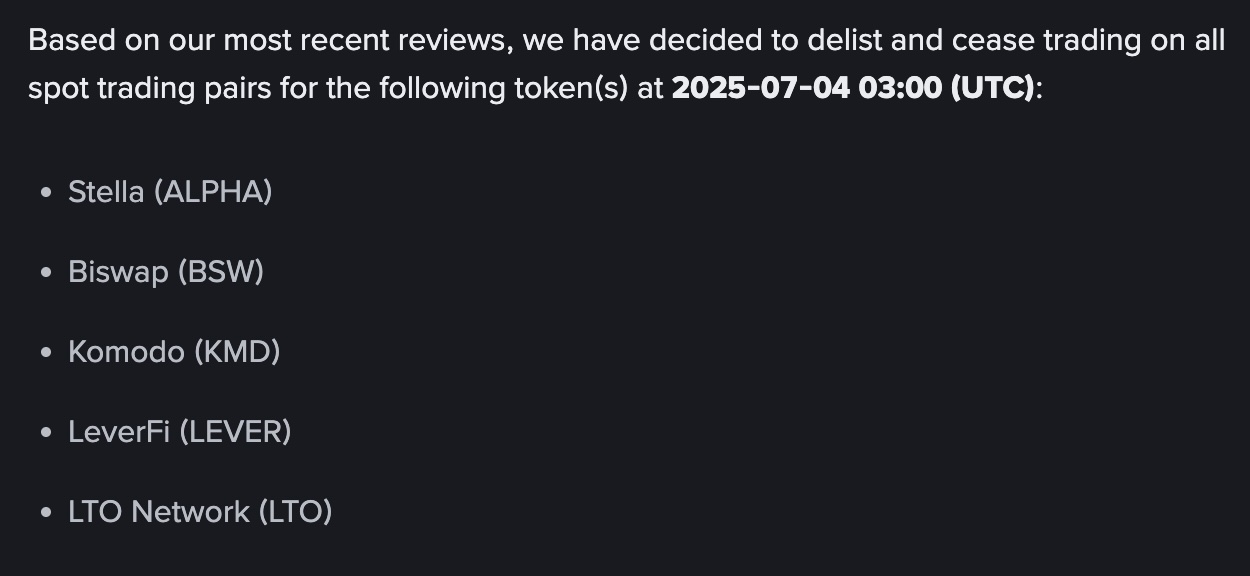The height and width of the screenshot is (576, 1250).
Task: Select the ALPHA ticker symbol
Action: [x=213, y=191]
